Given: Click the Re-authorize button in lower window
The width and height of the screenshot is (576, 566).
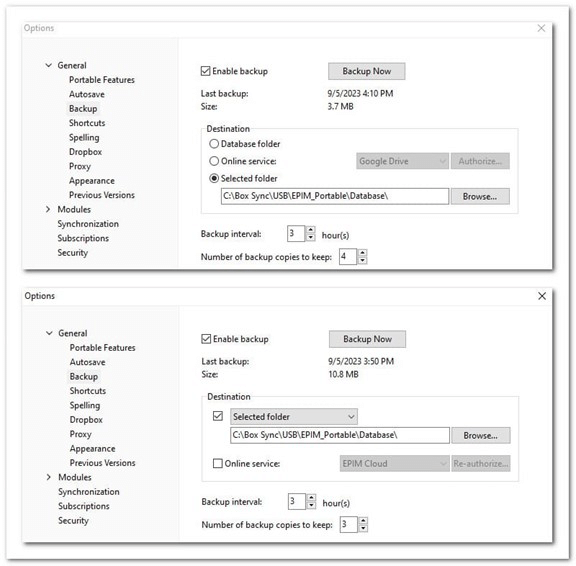Looking at the screenshot, I should point(481,464).
